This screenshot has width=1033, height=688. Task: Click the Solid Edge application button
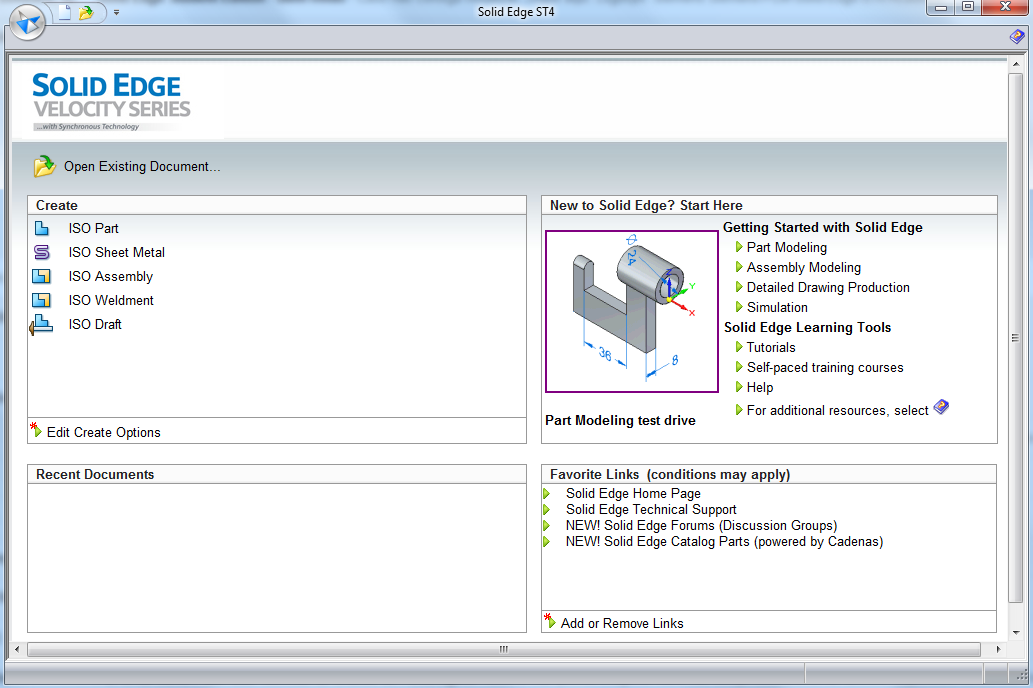pos(27,21)
